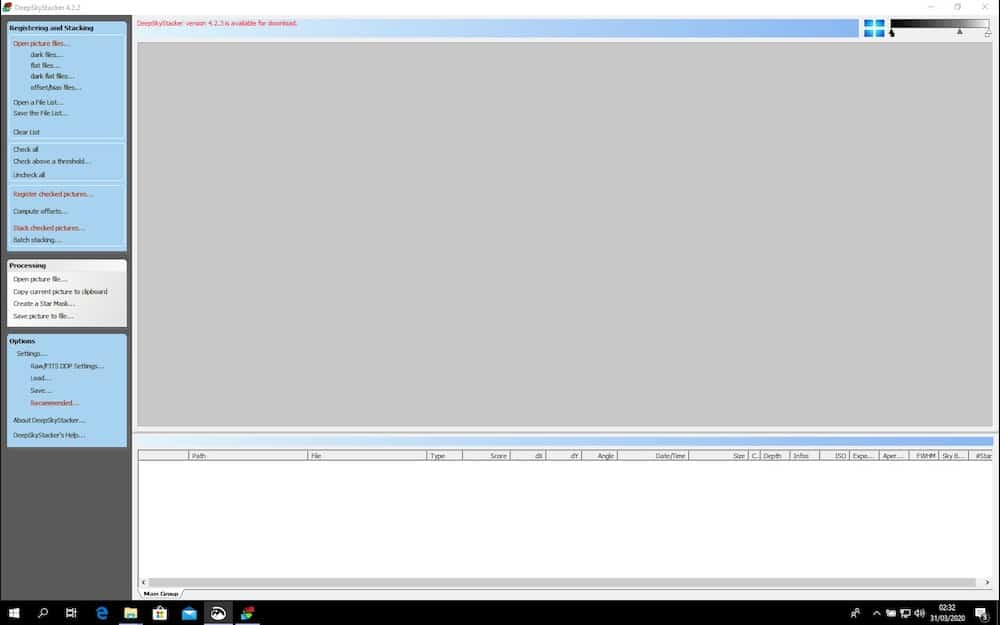Save the File List
This screenshot has width=1000, height=625.
click(x=40, y=114)
